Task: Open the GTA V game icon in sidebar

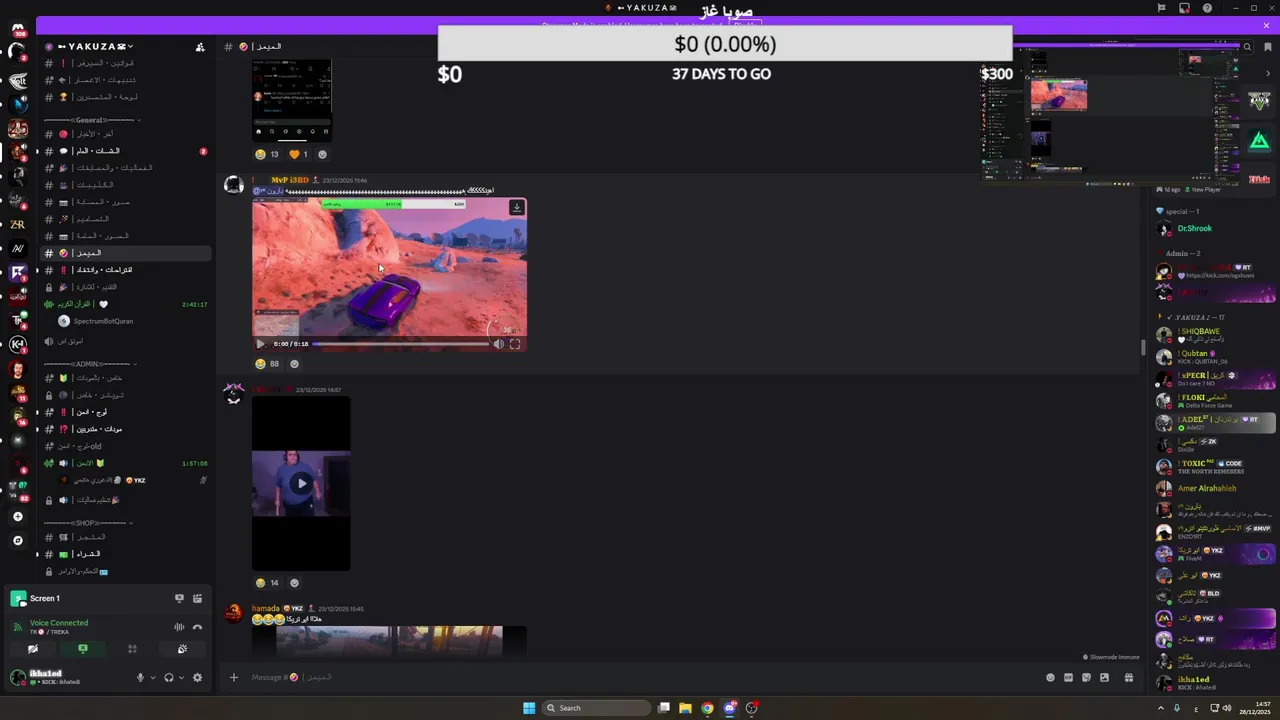Action: [1259, 102]
